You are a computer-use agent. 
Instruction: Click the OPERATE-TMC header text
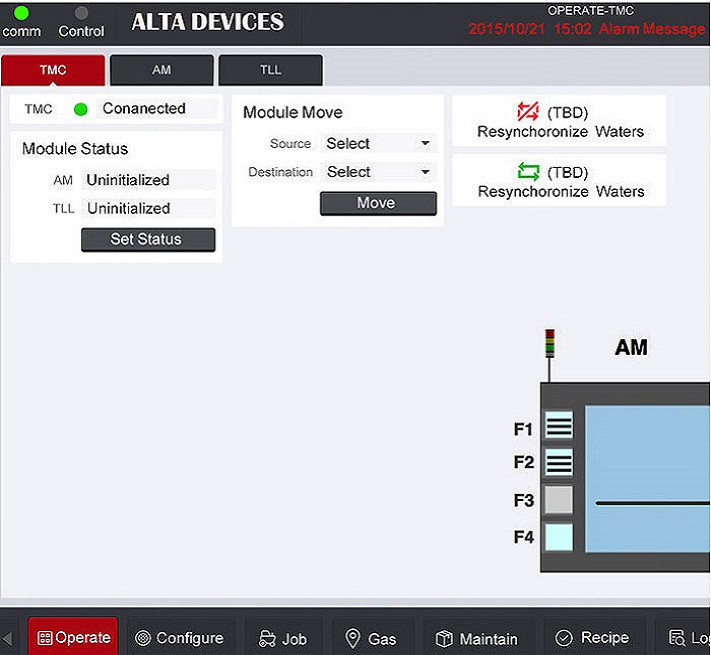tap(590, 10)
